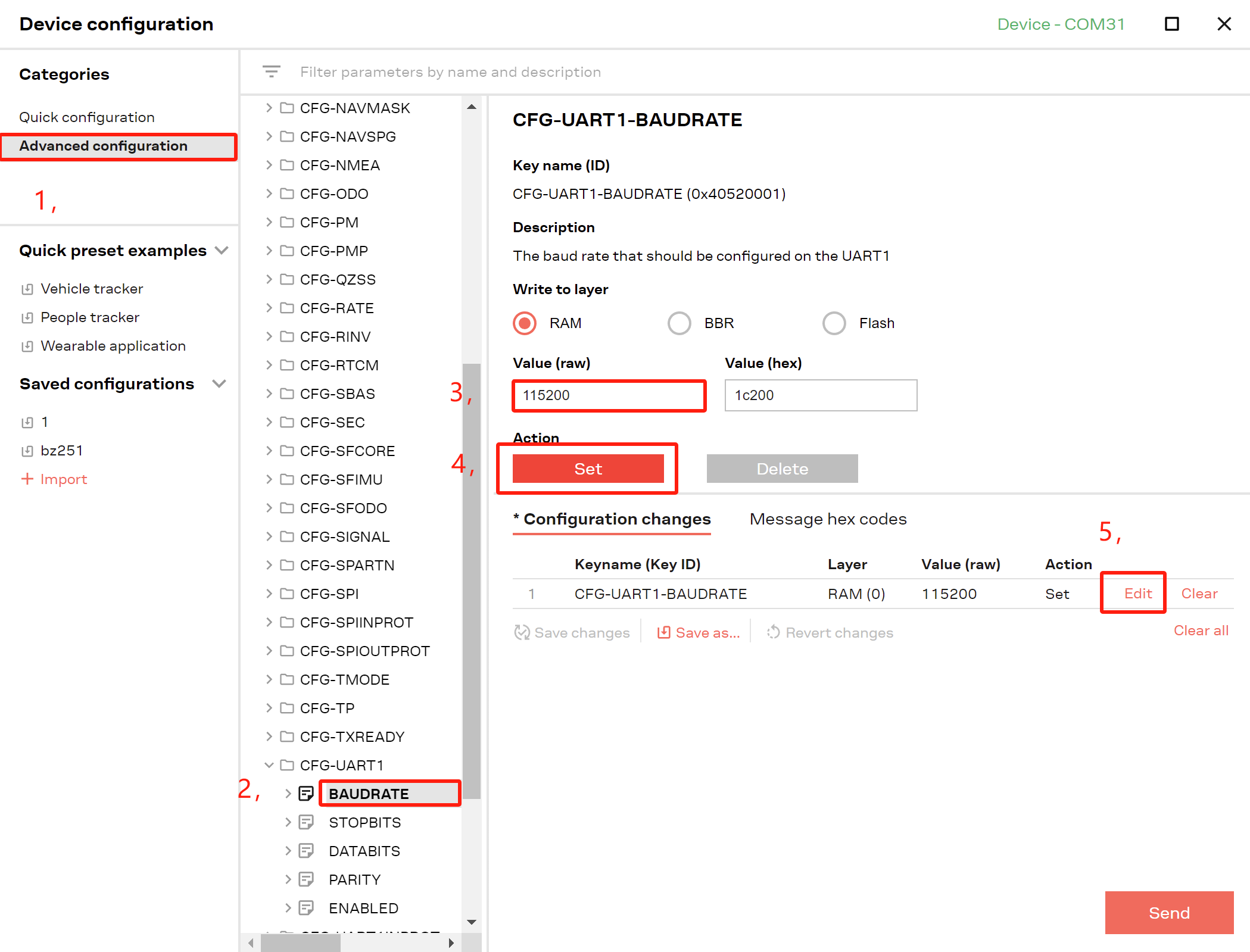Image resolution: width=1250 pixels, height=952 pixels.
Task: Click the Vehicle tracker preset icon
Action: click(27, 289)
